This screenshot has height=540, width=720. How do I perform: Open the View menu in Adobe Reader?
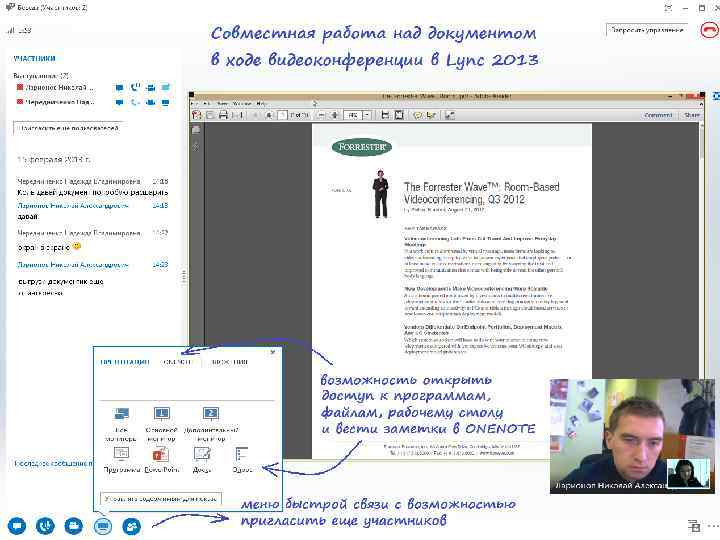(x=222, y=104)
